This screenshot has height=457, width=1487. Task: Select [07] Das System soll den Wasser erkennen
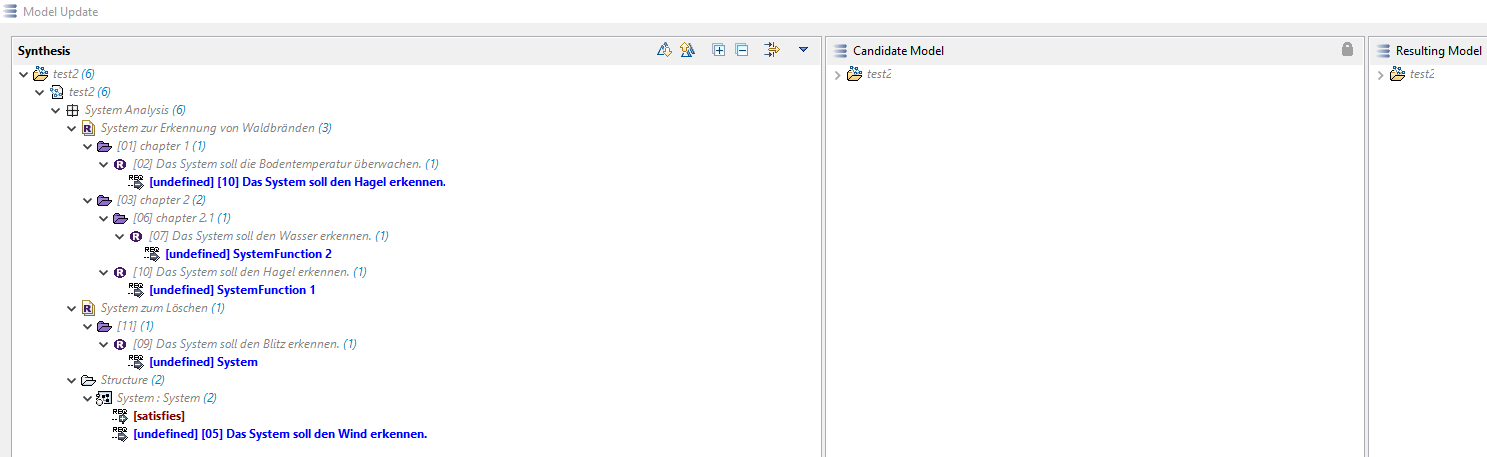pos(269,236)
